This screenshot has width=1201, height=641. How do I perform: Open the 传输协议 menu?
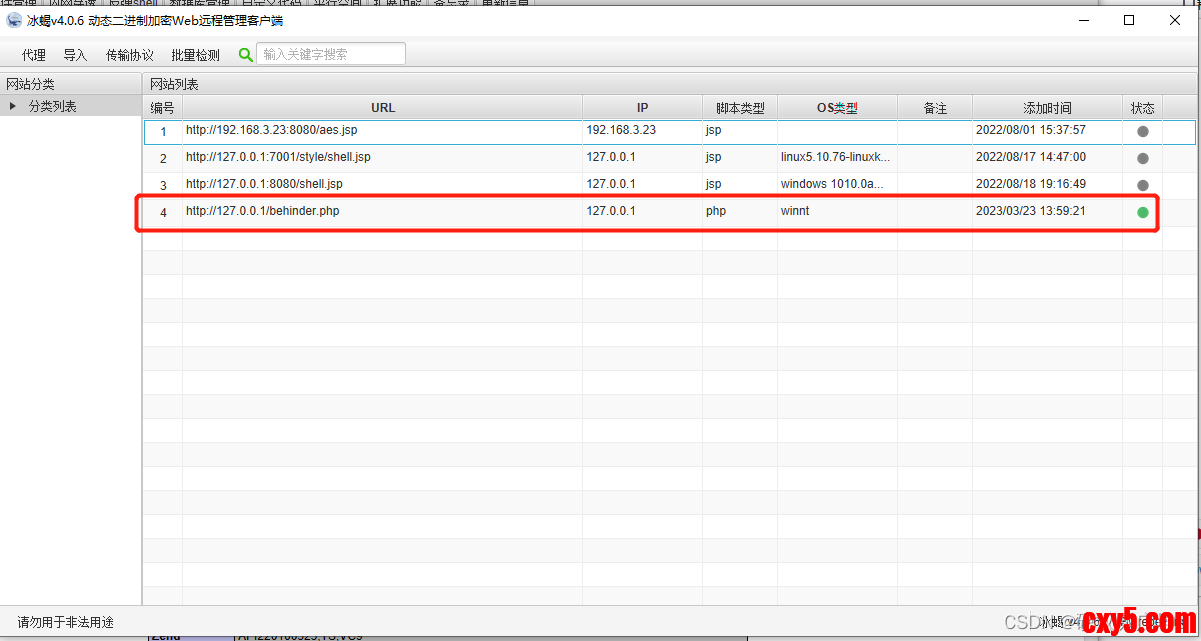click(x=130, y=55)
